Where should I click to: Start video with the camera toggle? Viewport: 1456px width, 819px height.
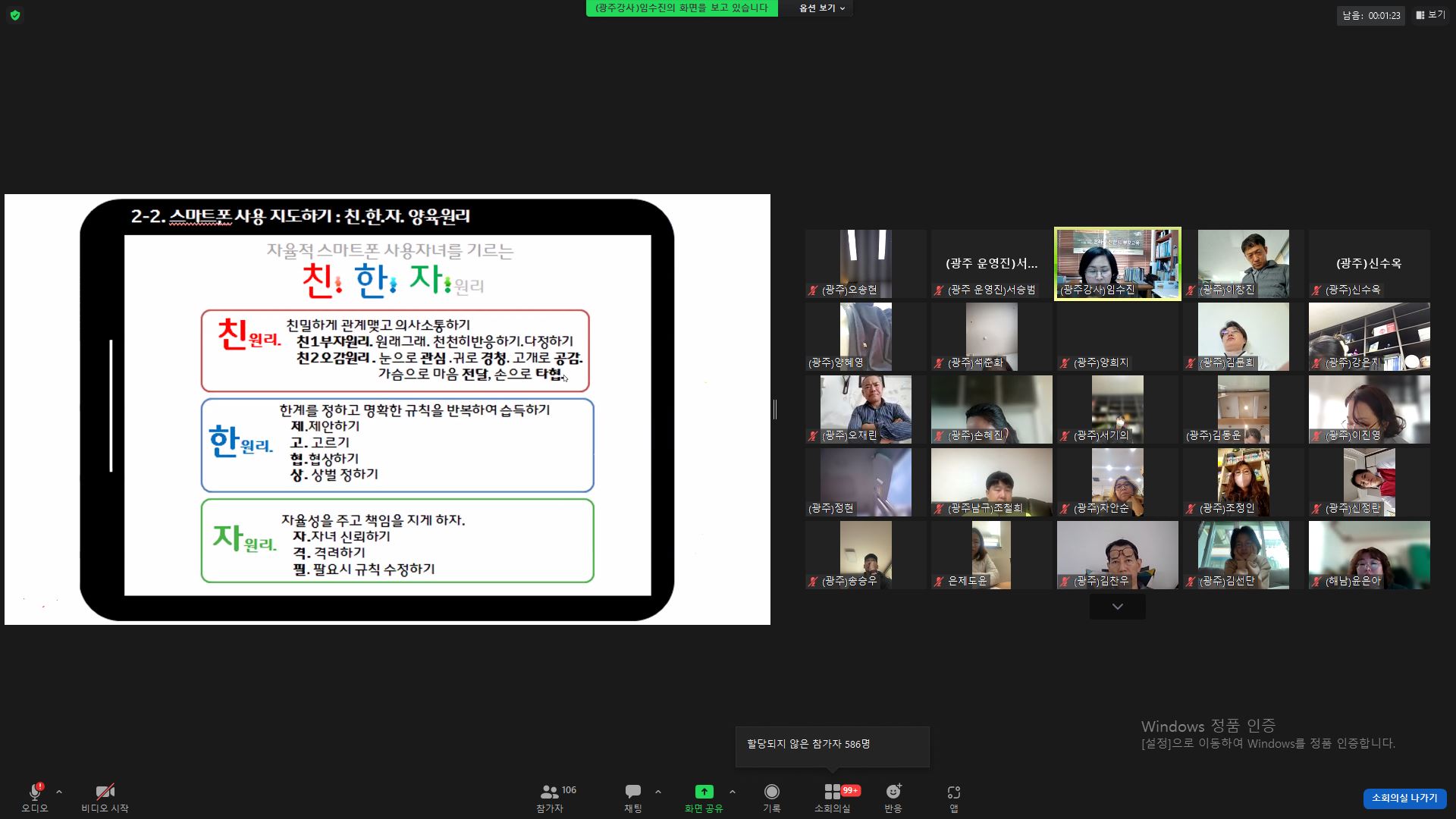coord(105,792)
